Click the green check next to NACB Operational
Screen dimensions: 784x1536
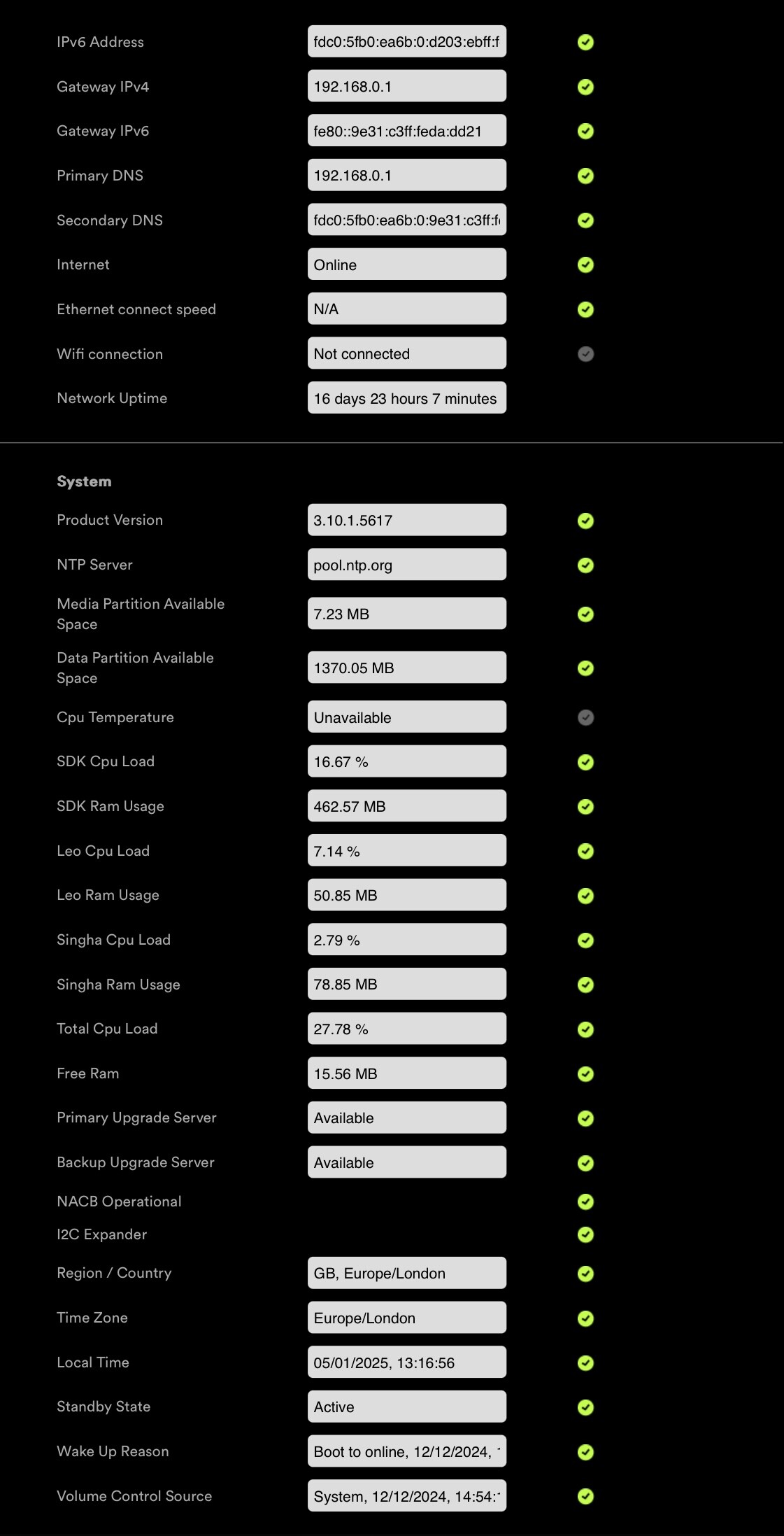(x=585, y=1202)
